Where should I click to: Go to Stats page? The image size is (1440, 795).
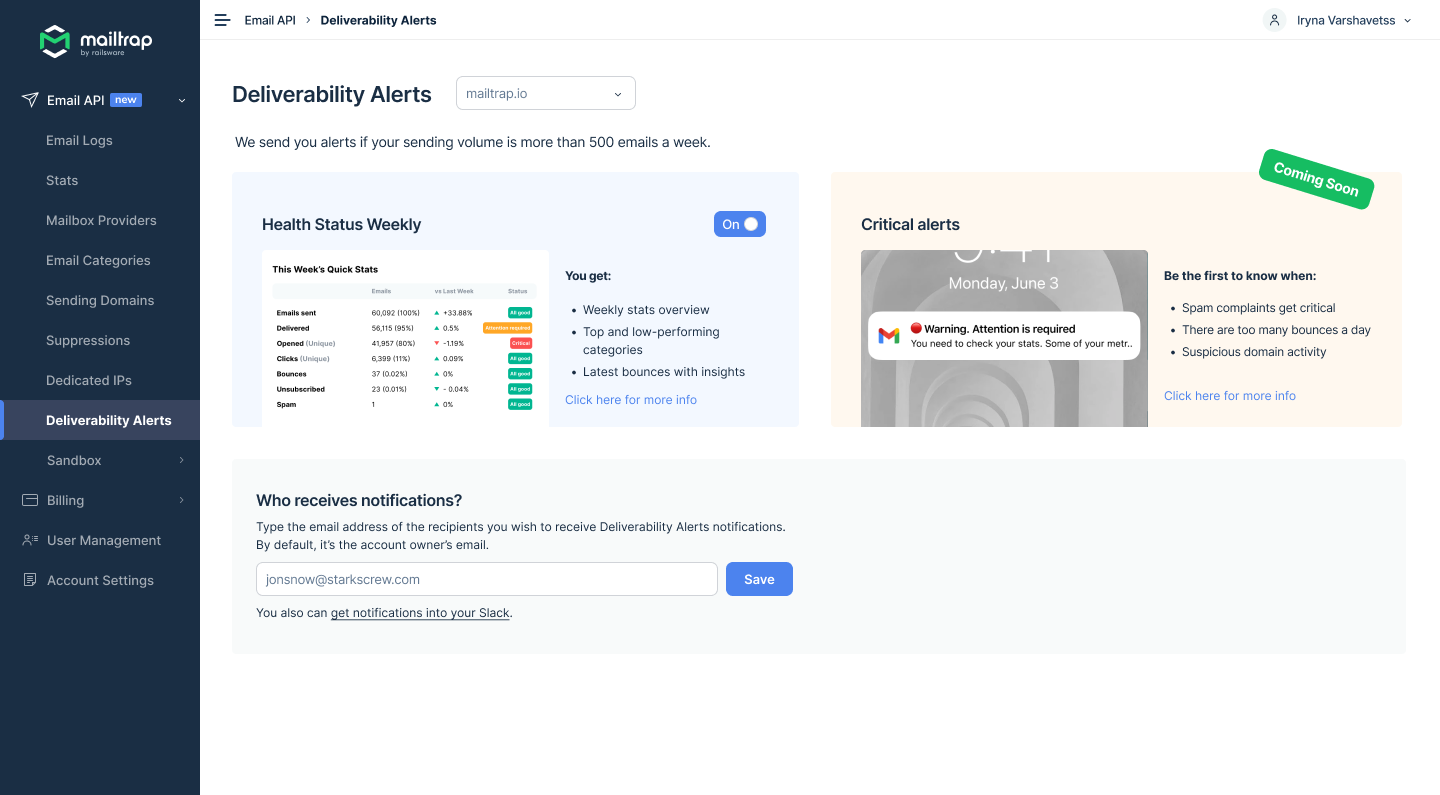click(62, 180)
